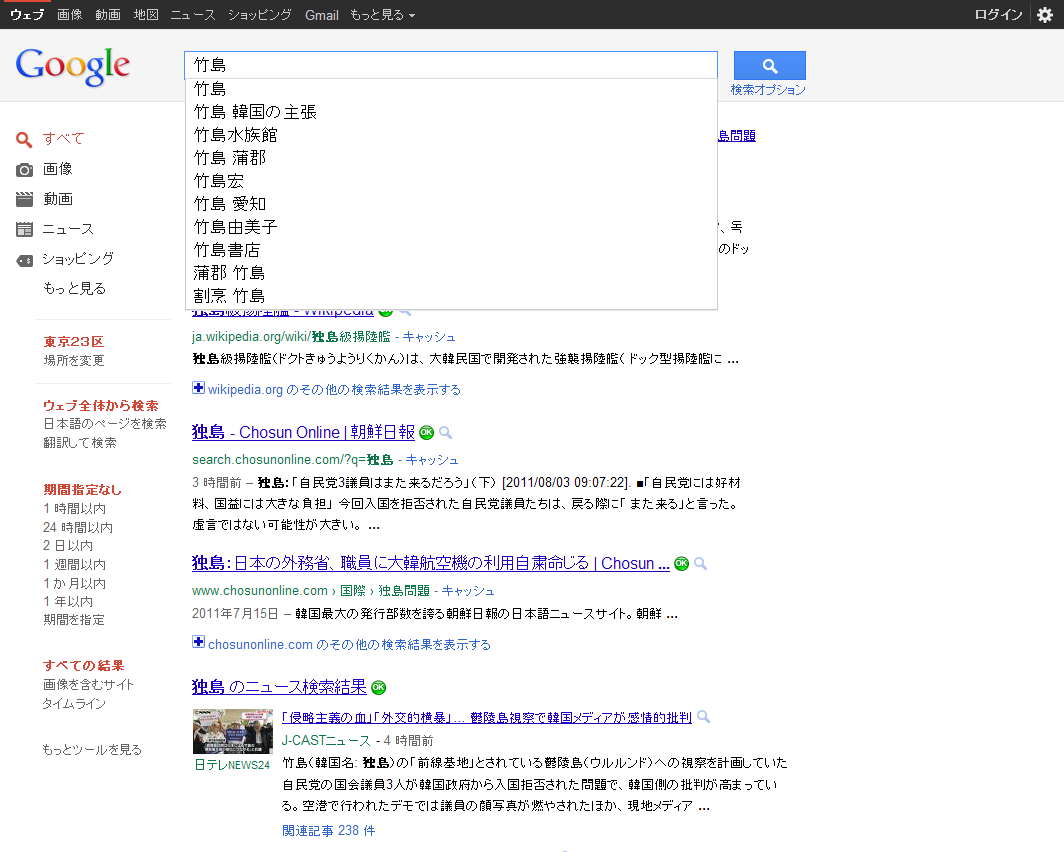Select suggestion 竹島 愛知
Screen dimensions: 1064x852
tap(451, 204)
